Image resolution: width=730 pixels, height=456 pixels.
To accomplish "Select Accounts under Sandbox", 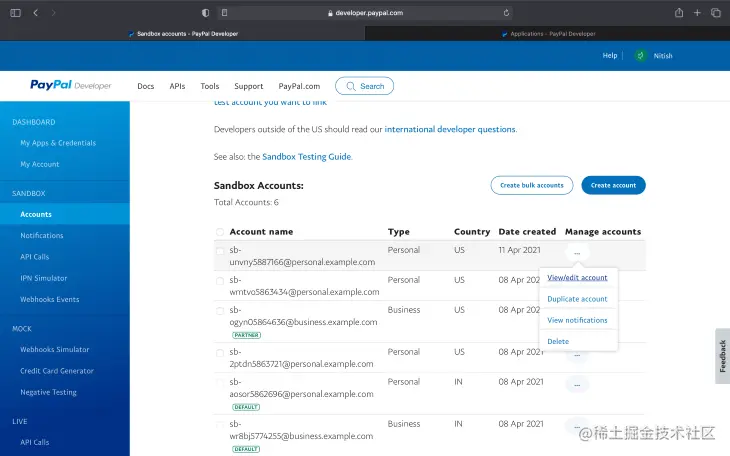I will click(x=65, y=214).
